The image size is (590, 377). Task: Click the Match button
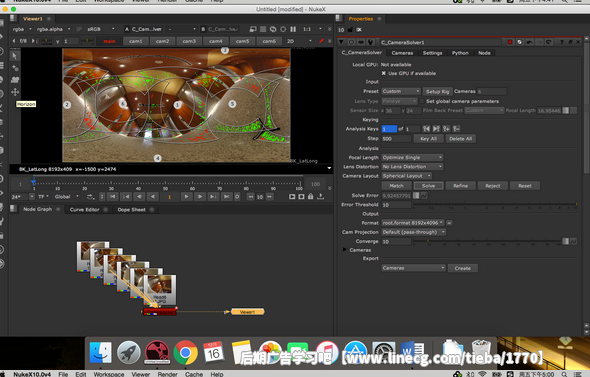[x=396, y=185]
